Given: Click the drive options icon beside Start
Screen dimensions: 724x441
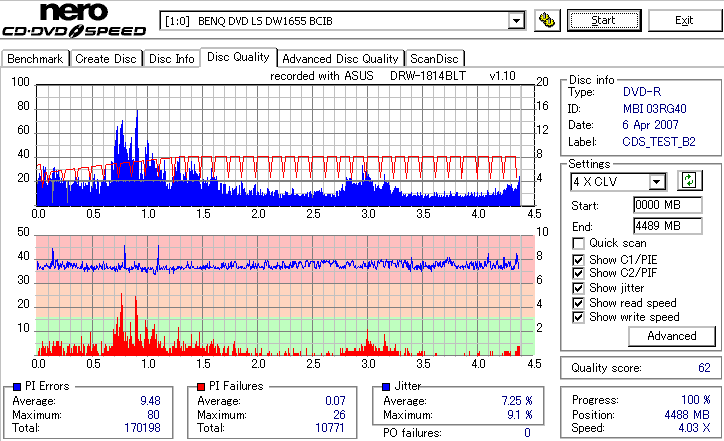Looking at the screenshot, I should click(547, 20).
